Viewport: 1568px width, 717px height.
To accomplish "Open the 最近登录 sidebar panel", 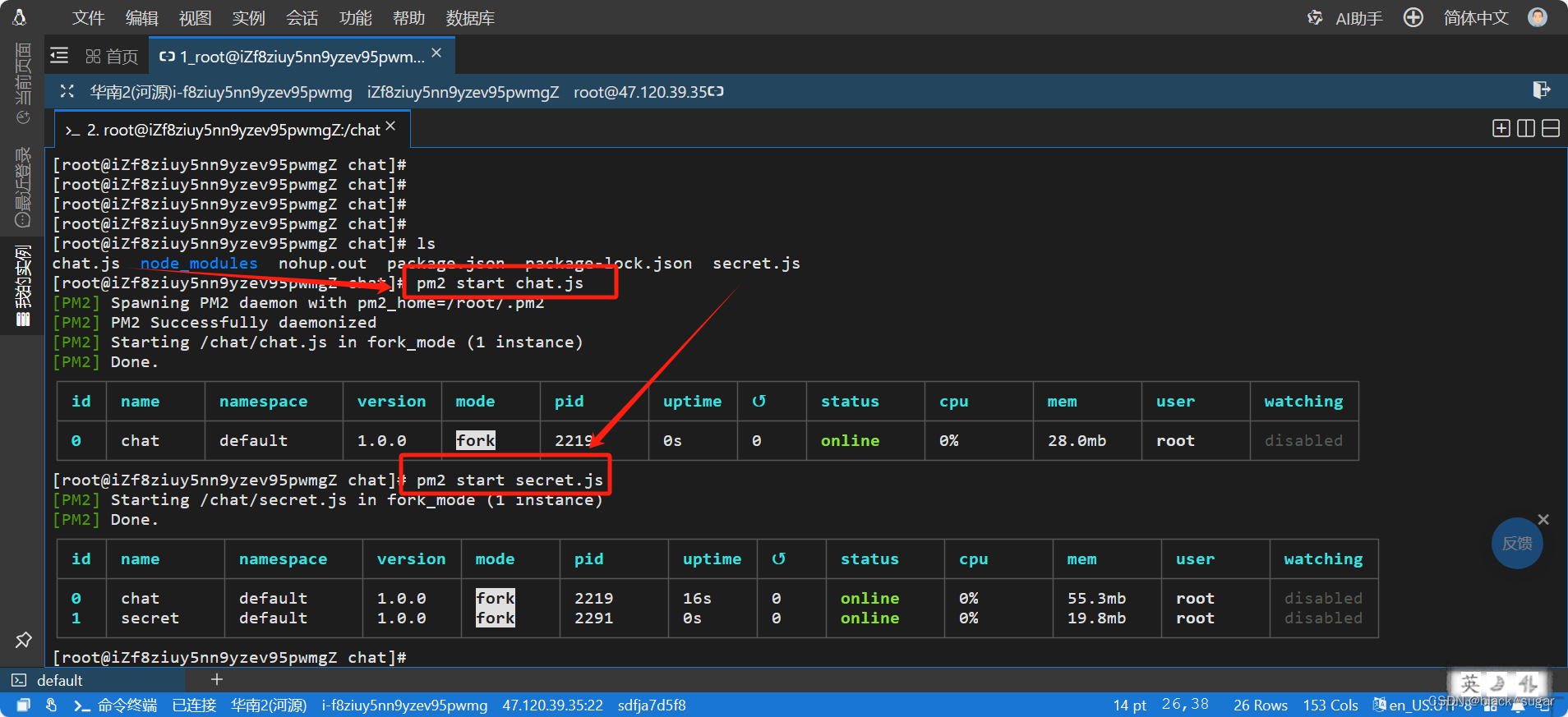I will coord(23,187).
